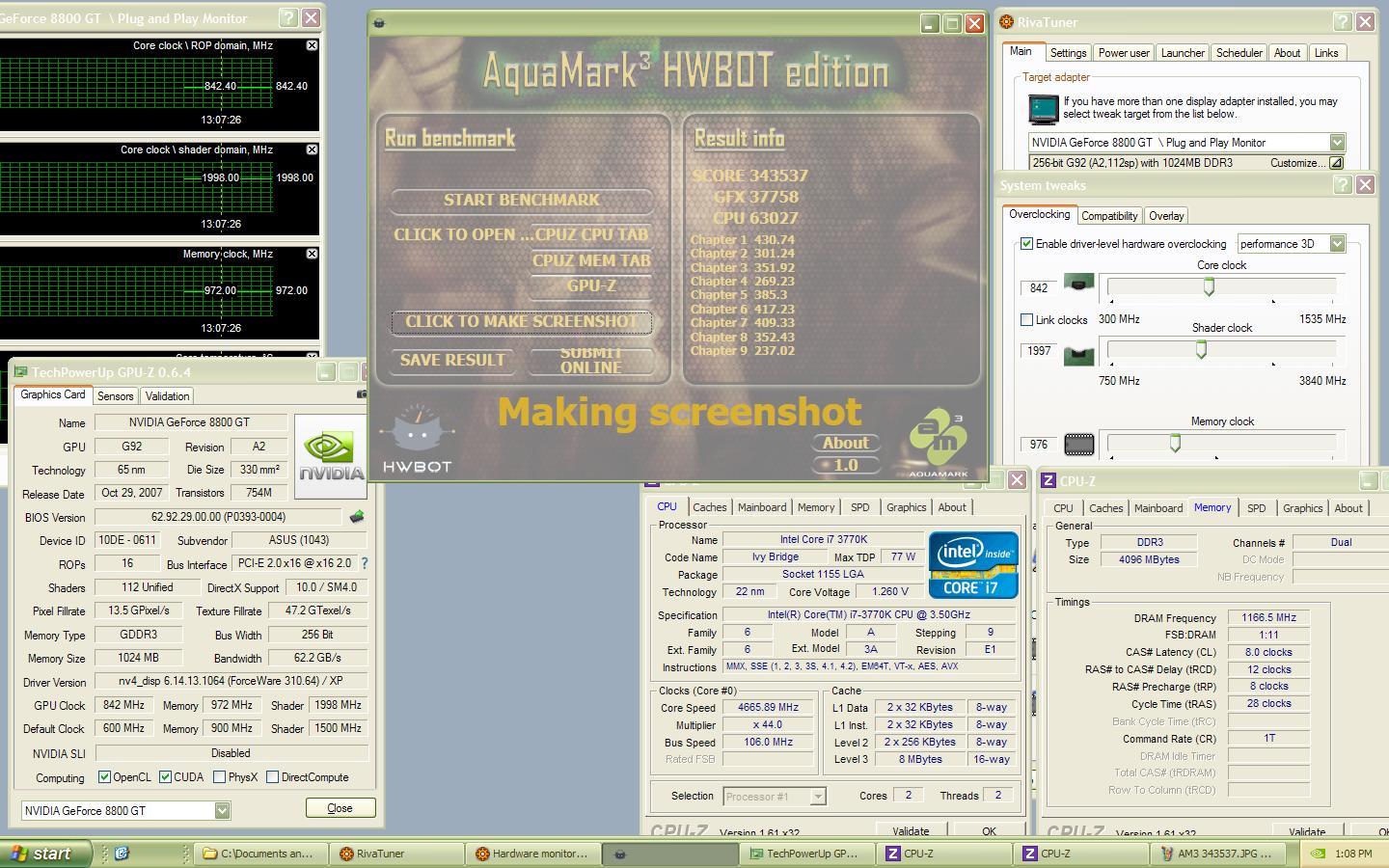
Task: Click the GPU-Z title bar icon
Action: coord(19,372)
